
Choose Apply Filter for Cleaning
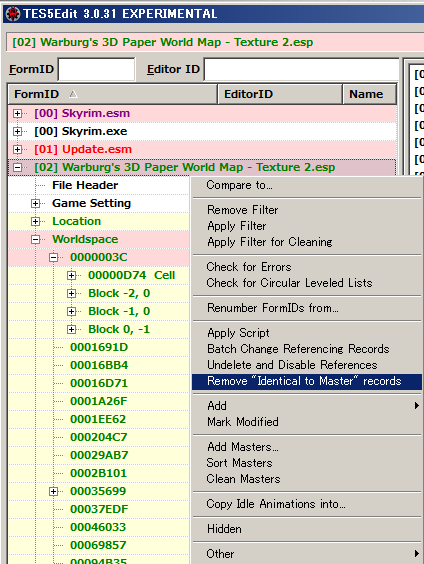click(307, 242)
